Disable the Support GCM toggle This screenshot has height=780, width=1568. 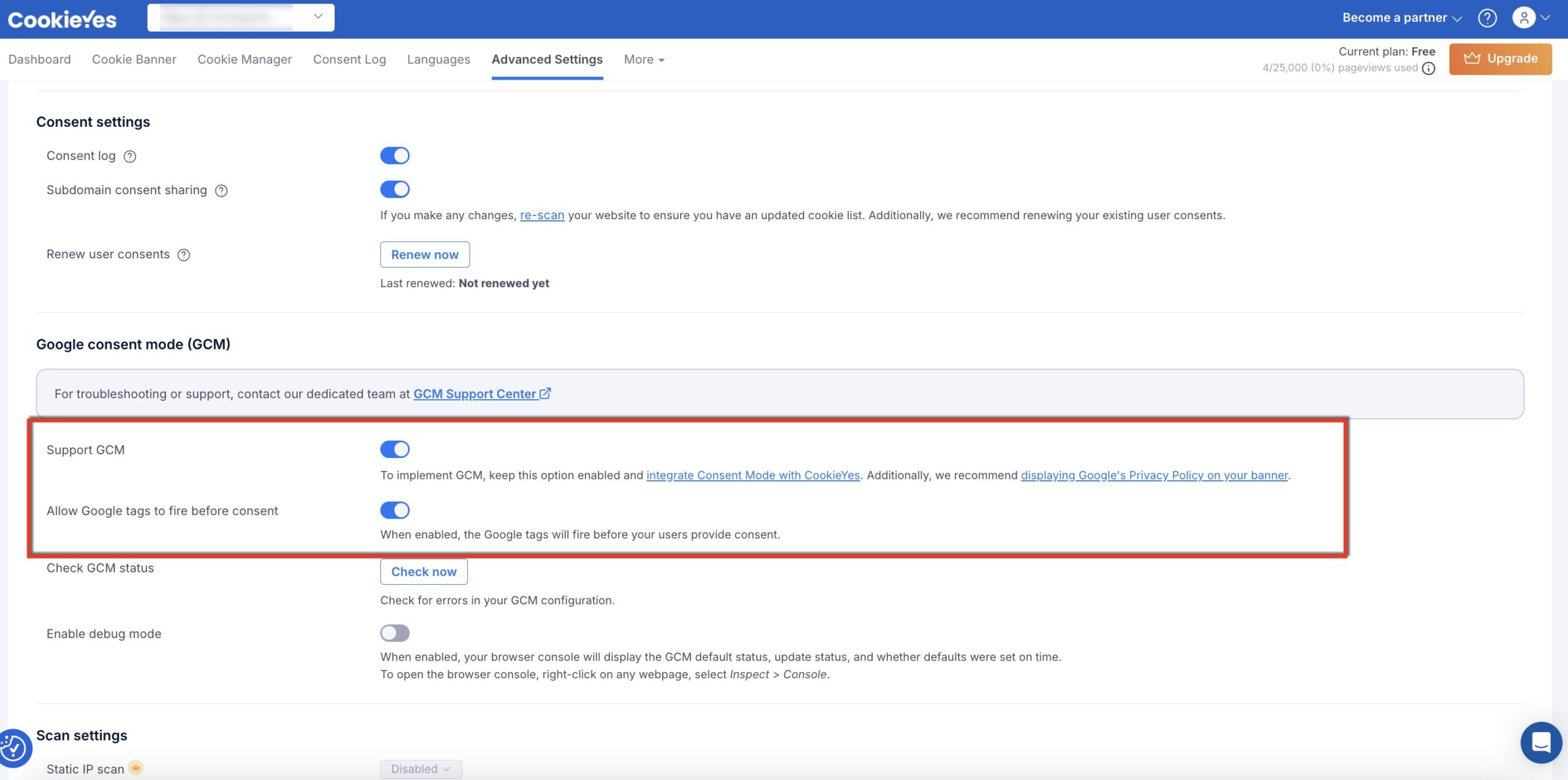coord(395,449)
